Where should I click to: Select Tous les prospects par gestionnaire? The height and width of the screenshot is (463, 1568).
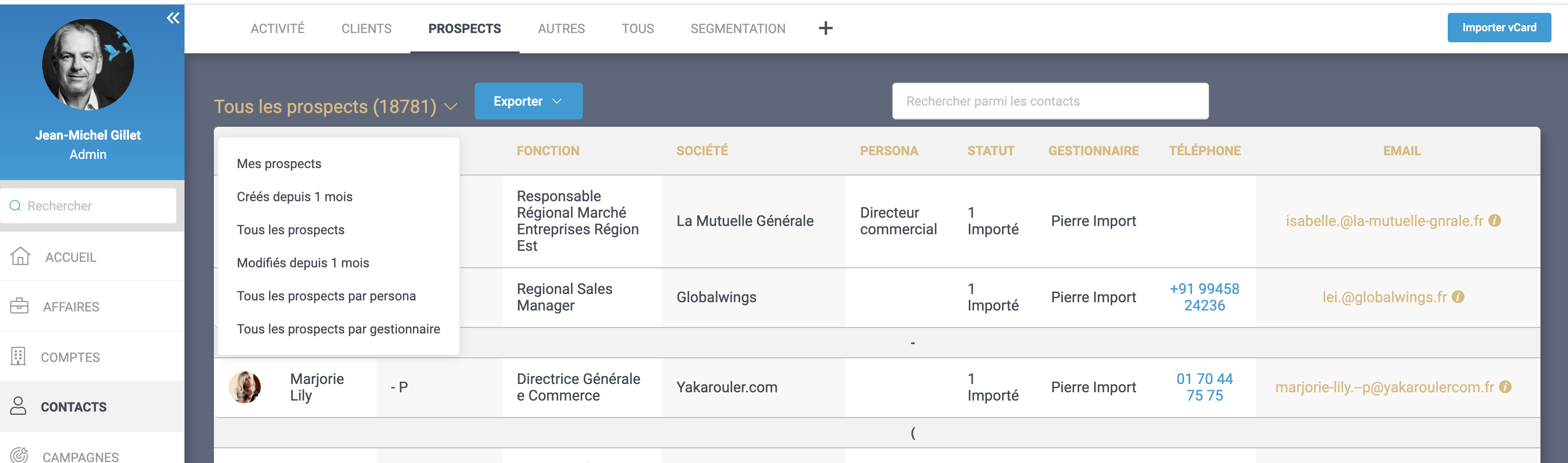(x=338, y=329)
